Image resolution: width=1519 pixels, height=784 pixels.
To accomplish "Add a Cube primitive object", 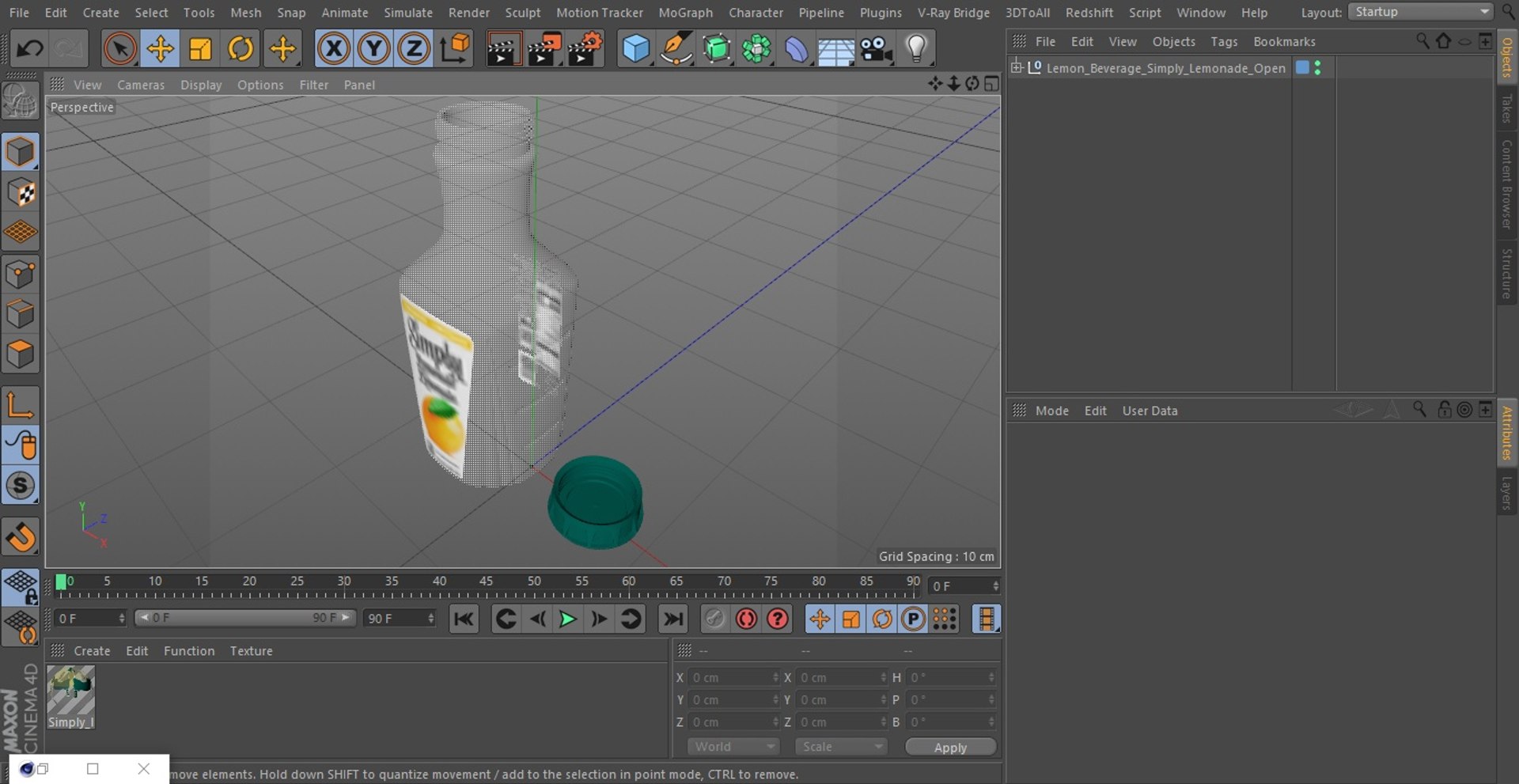I will point(636,49).
